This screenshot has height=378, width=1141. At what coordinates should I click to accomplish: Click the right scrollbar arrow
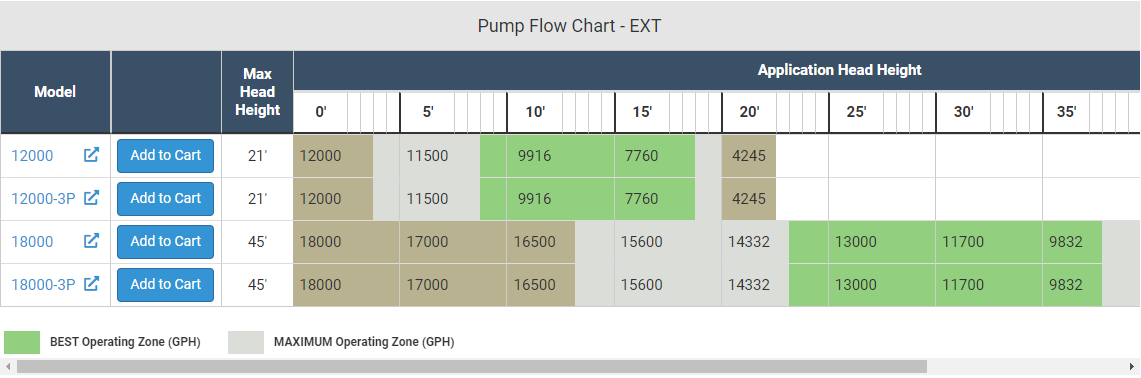point(1134,366)
